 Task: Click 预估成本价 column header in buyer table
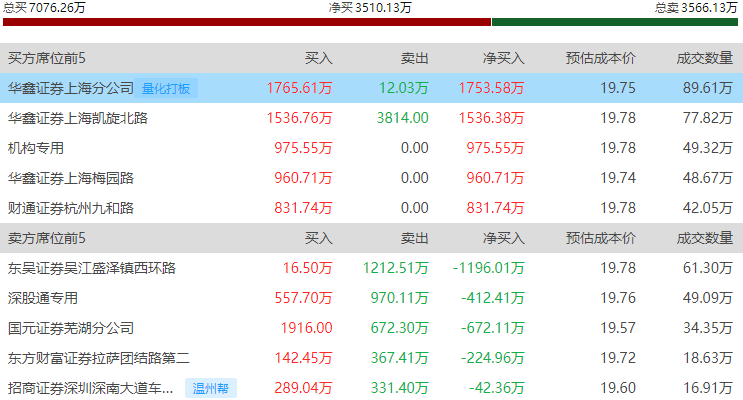(x=600, y=58)
